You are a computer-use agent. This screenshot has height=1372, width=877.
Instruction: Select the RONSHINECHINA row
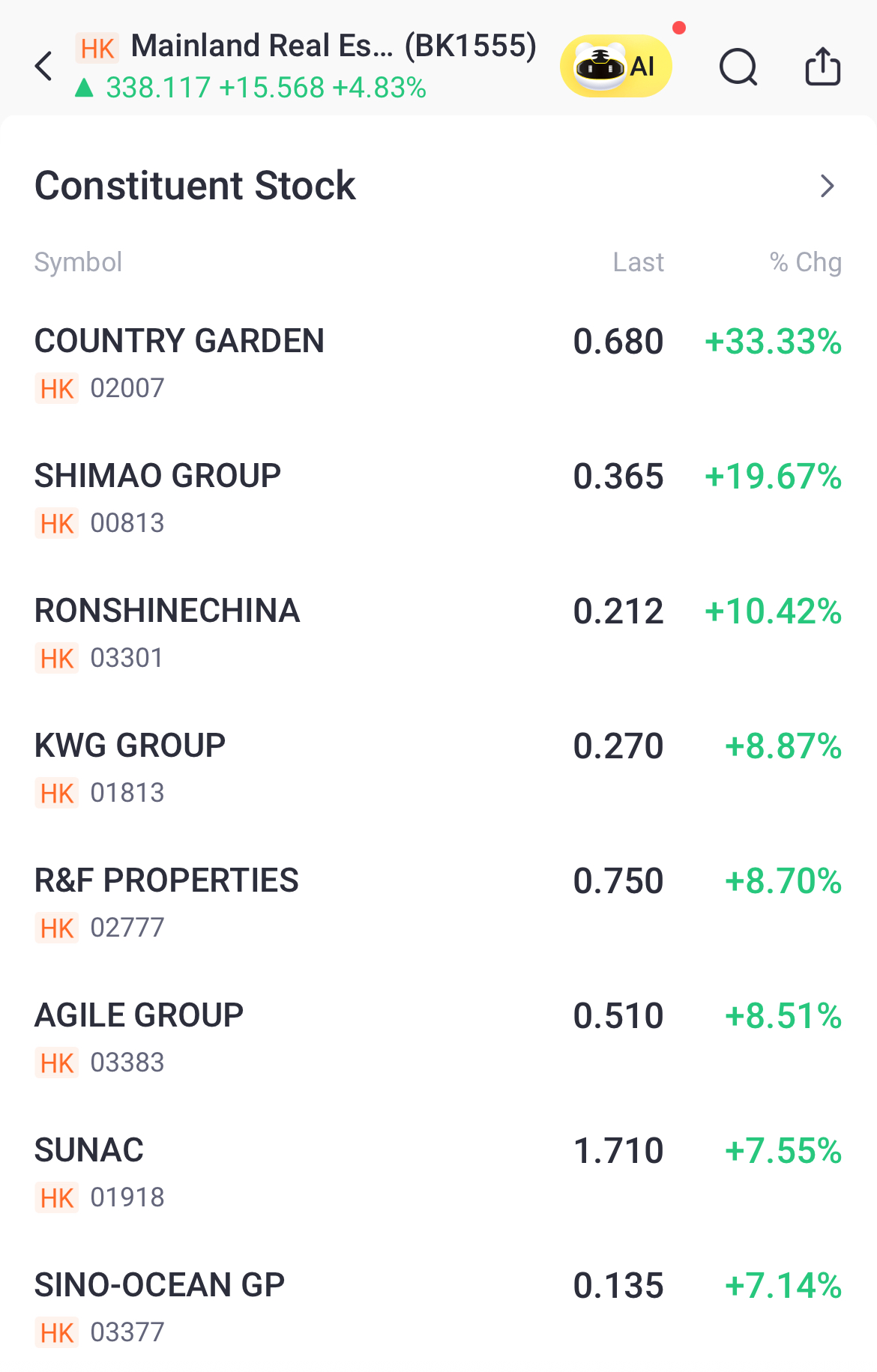(438, 634)
